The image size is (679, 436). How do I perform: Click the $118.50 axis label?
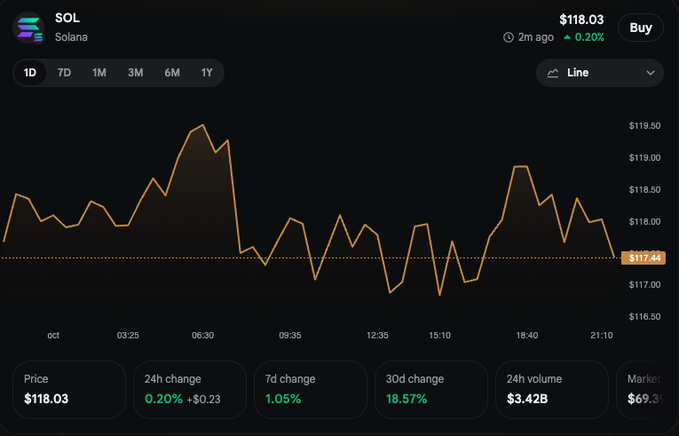pyautogui.click(x=645, y=190)
